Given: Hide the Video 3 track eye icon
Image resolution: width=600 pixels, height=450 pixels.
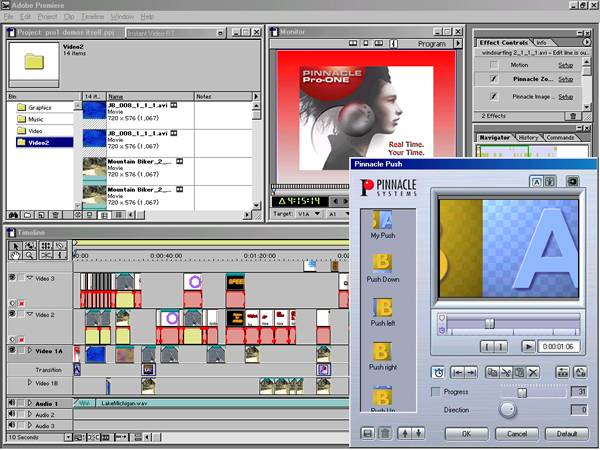Looking at the screenshot, I should click(x=12, y=278).
